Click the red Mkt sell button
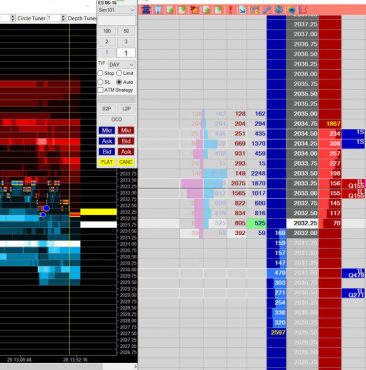 pyautogui.click(x=126, y=130)
